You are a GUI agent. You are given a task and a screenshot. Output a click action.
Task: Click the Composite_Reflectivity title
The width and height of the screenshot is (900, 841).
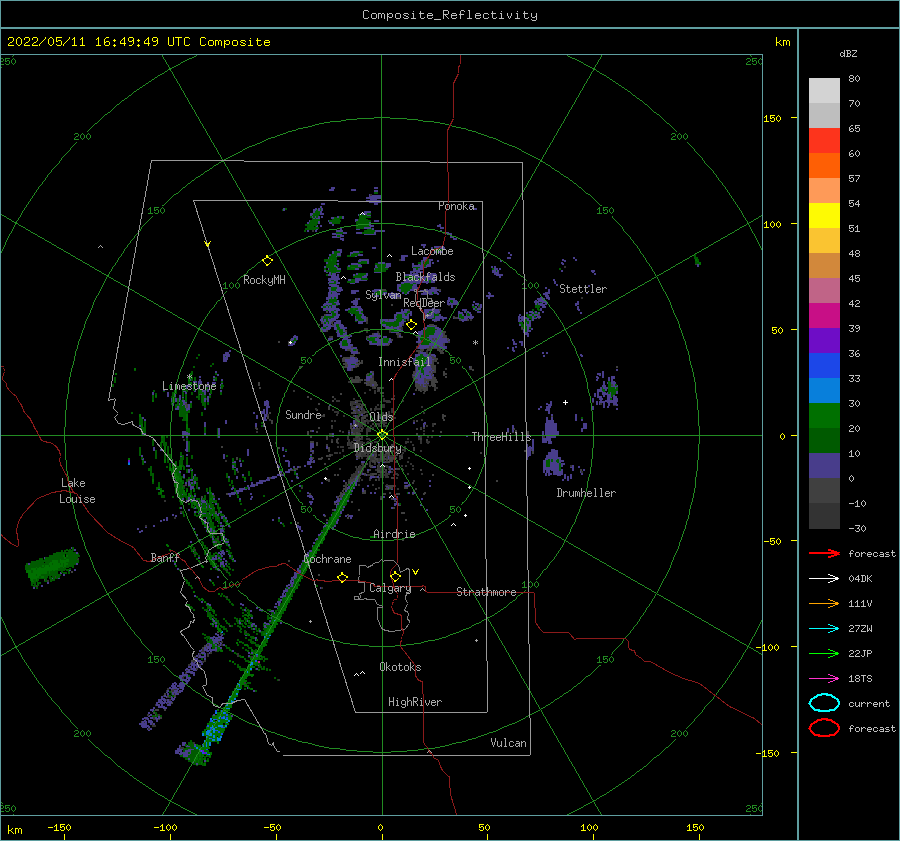(x=450, y=15)
